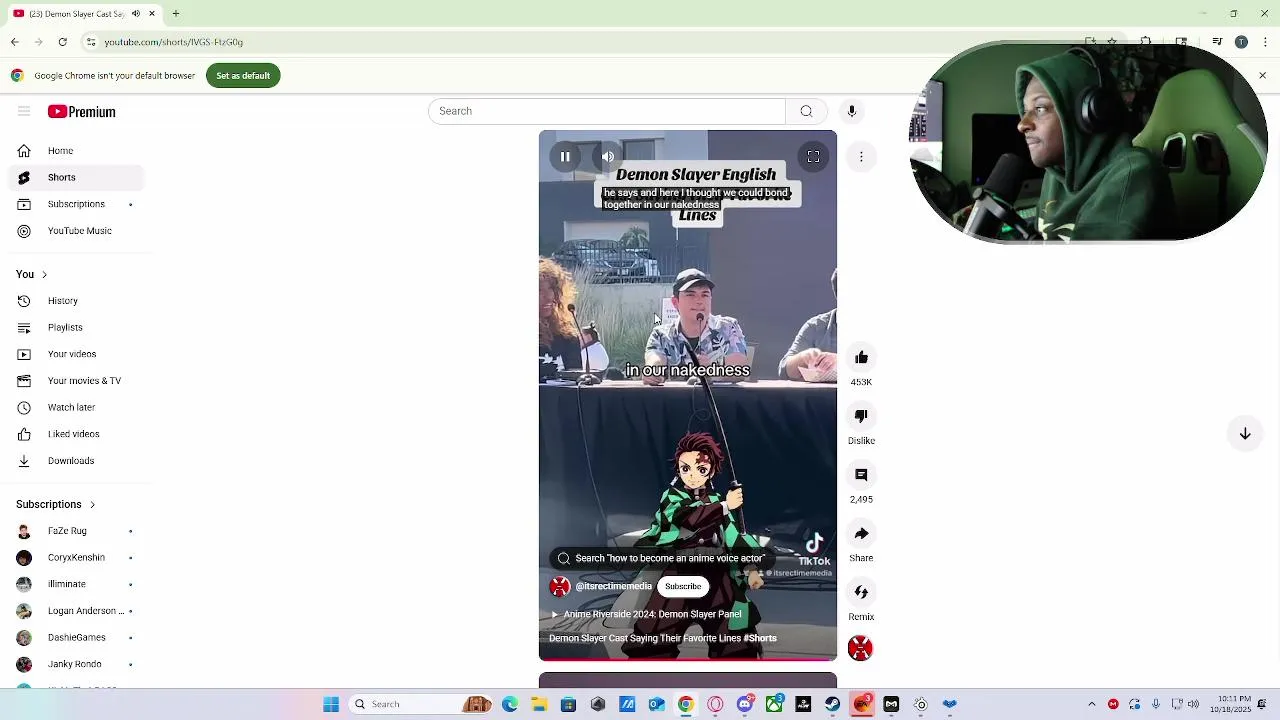Go forward in browser history
Viewport: 1280px width, 720px height.
coord(39,42)
